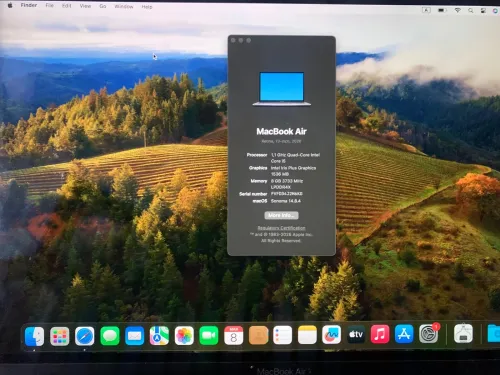Open Apple TV app in Dock

tap(356, 334)
